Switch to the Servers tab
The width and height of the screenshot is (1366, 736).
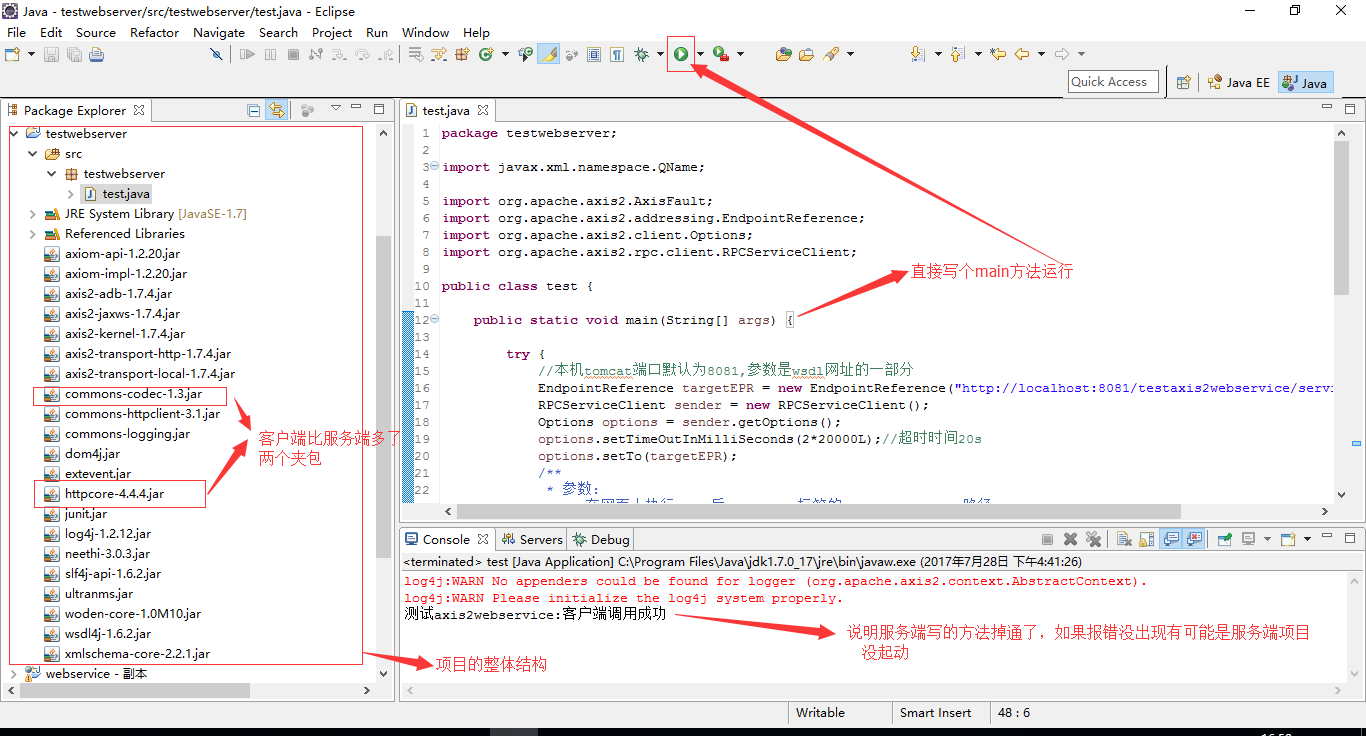(532, 539)
